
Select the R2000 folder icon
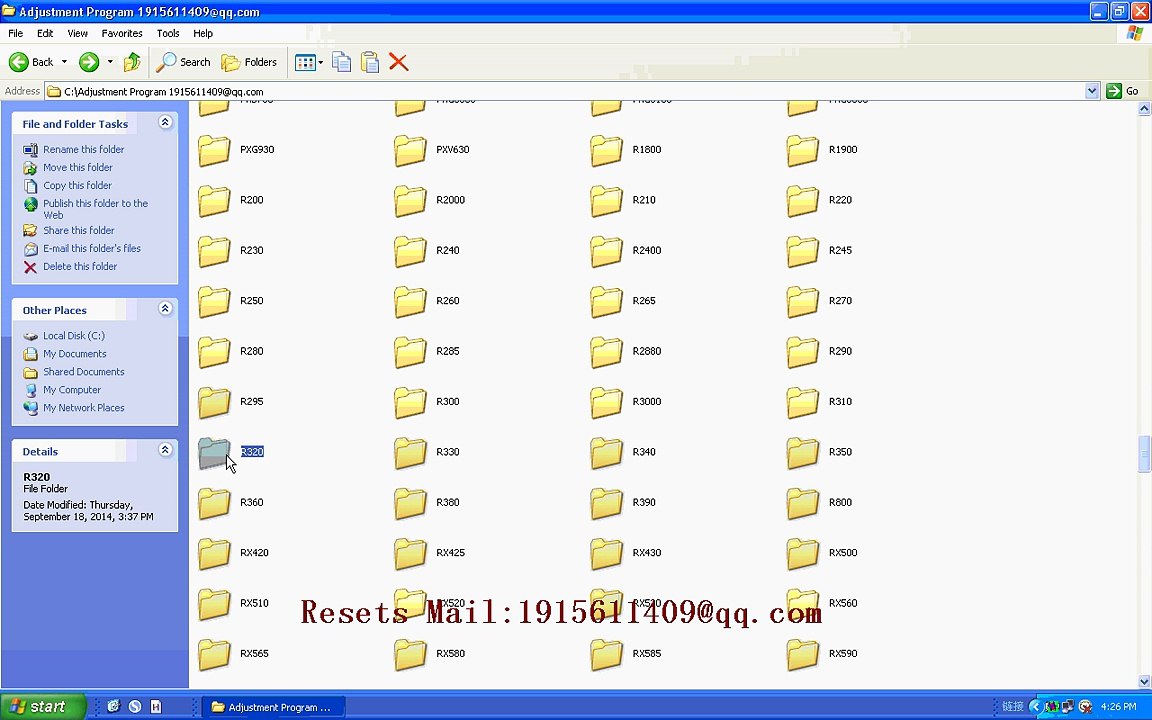tap(411, 201)
